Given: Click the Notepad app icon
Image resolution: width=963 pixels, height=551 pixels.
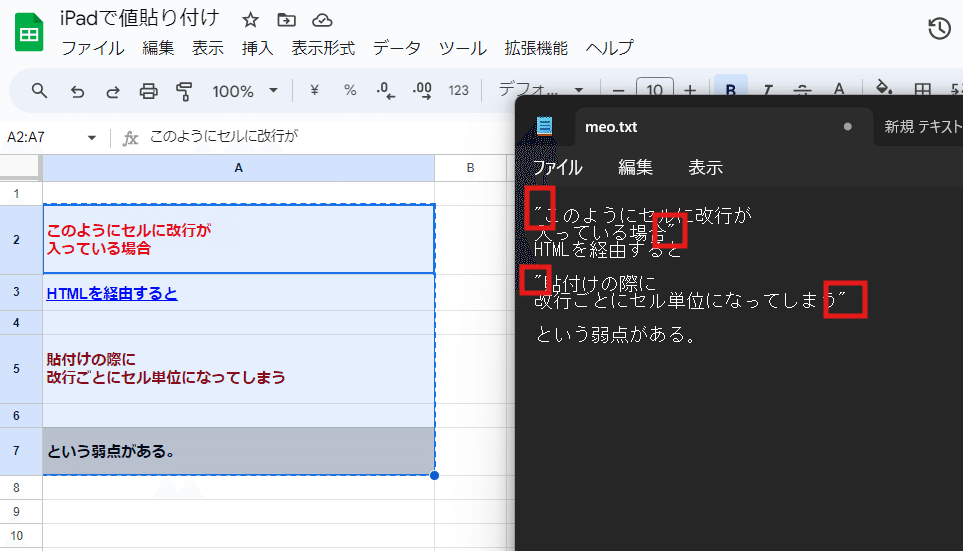Looking at the screenshot, I should [x=544, y=126].
